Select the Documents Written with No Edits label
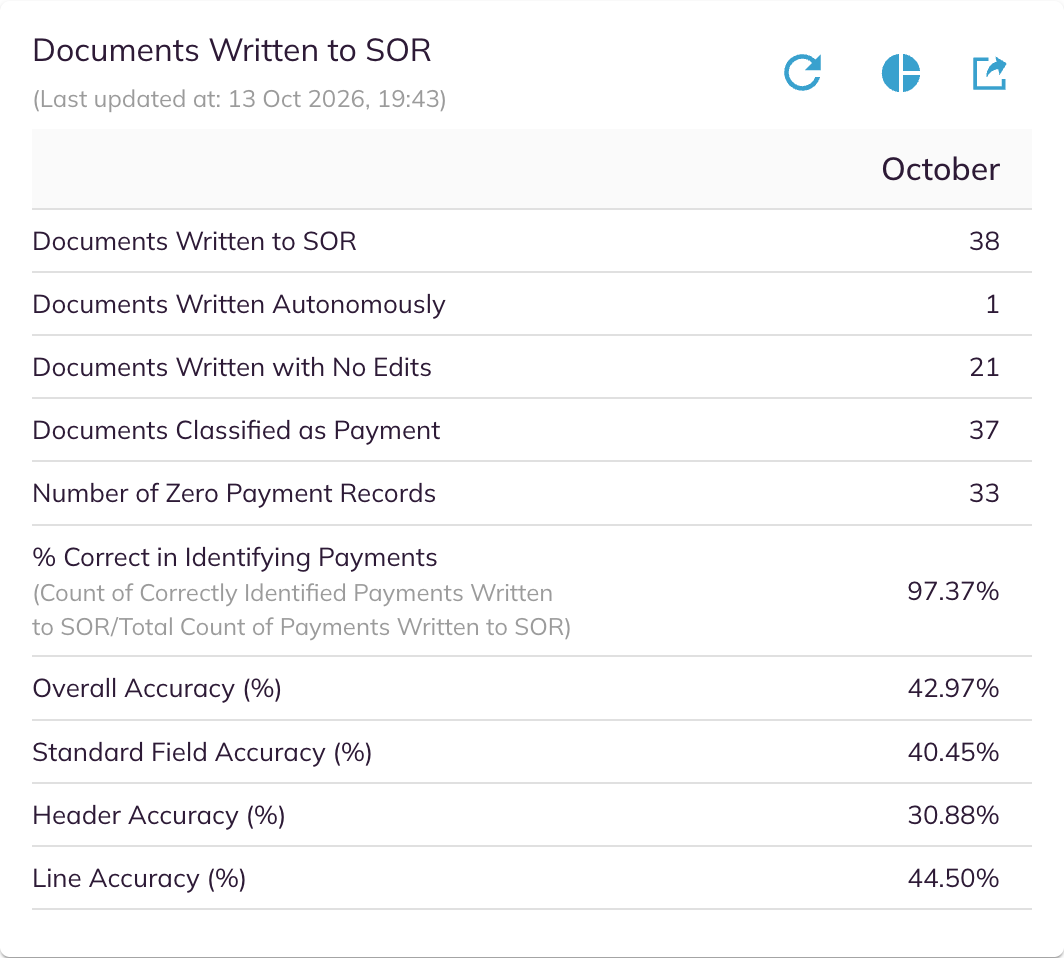Viewport: 1064px width, 958px height. (x=232, y=367)
